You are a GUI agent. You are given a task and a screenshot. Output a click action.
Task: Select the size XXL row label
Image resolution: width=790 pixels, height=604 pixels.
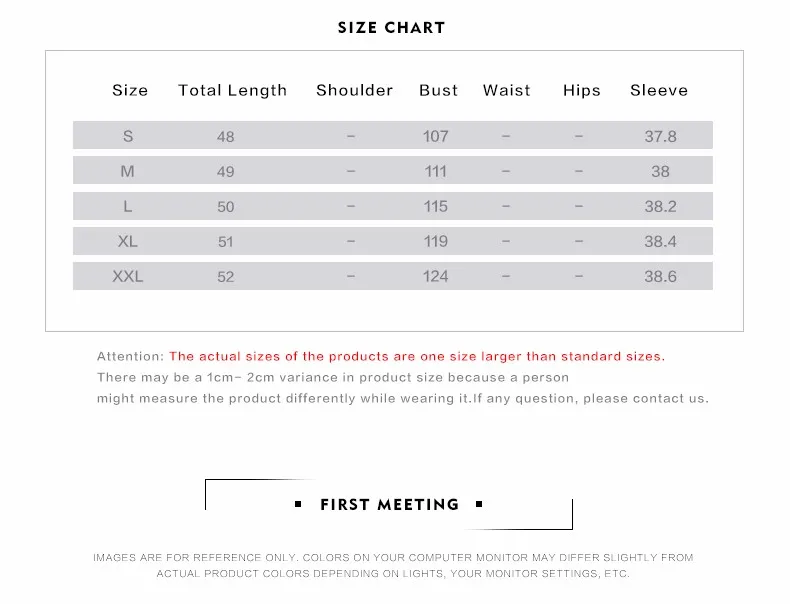pyautogui.click(x=127, y=277)
